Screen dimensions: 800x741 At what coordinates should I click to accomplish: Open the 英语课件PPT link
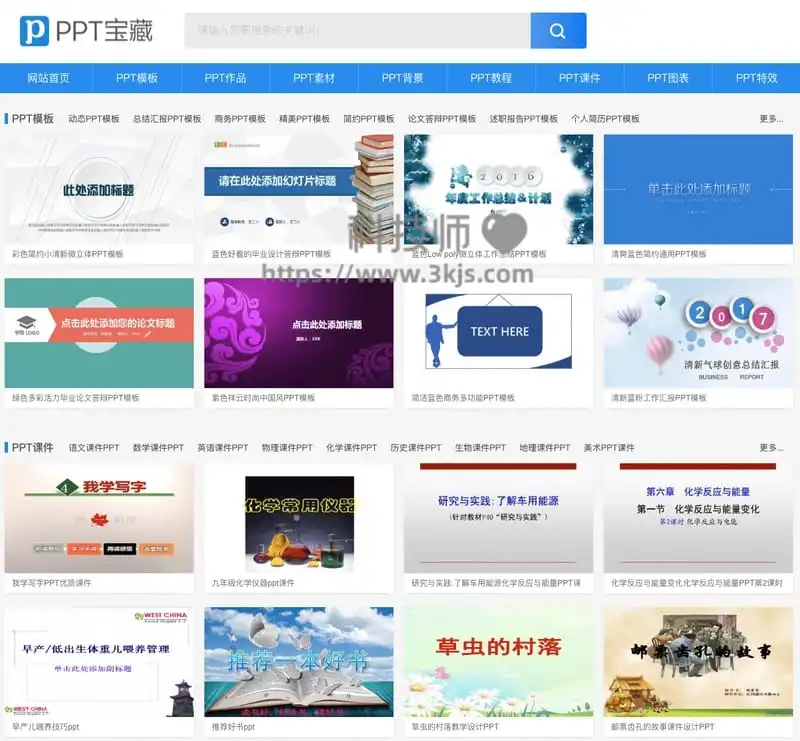pyautogui.click(x=223, y=448)
